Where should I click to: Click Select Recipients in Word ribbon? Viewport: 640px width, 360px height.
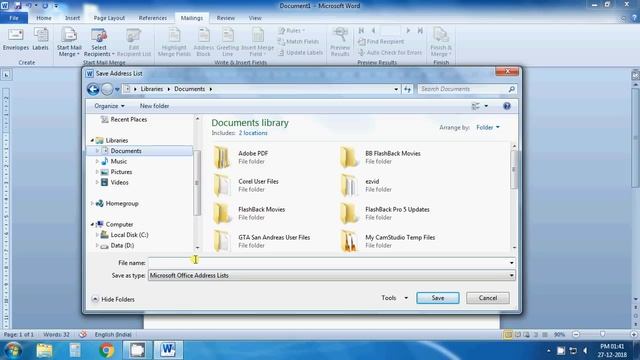click(x=99, y=42)
